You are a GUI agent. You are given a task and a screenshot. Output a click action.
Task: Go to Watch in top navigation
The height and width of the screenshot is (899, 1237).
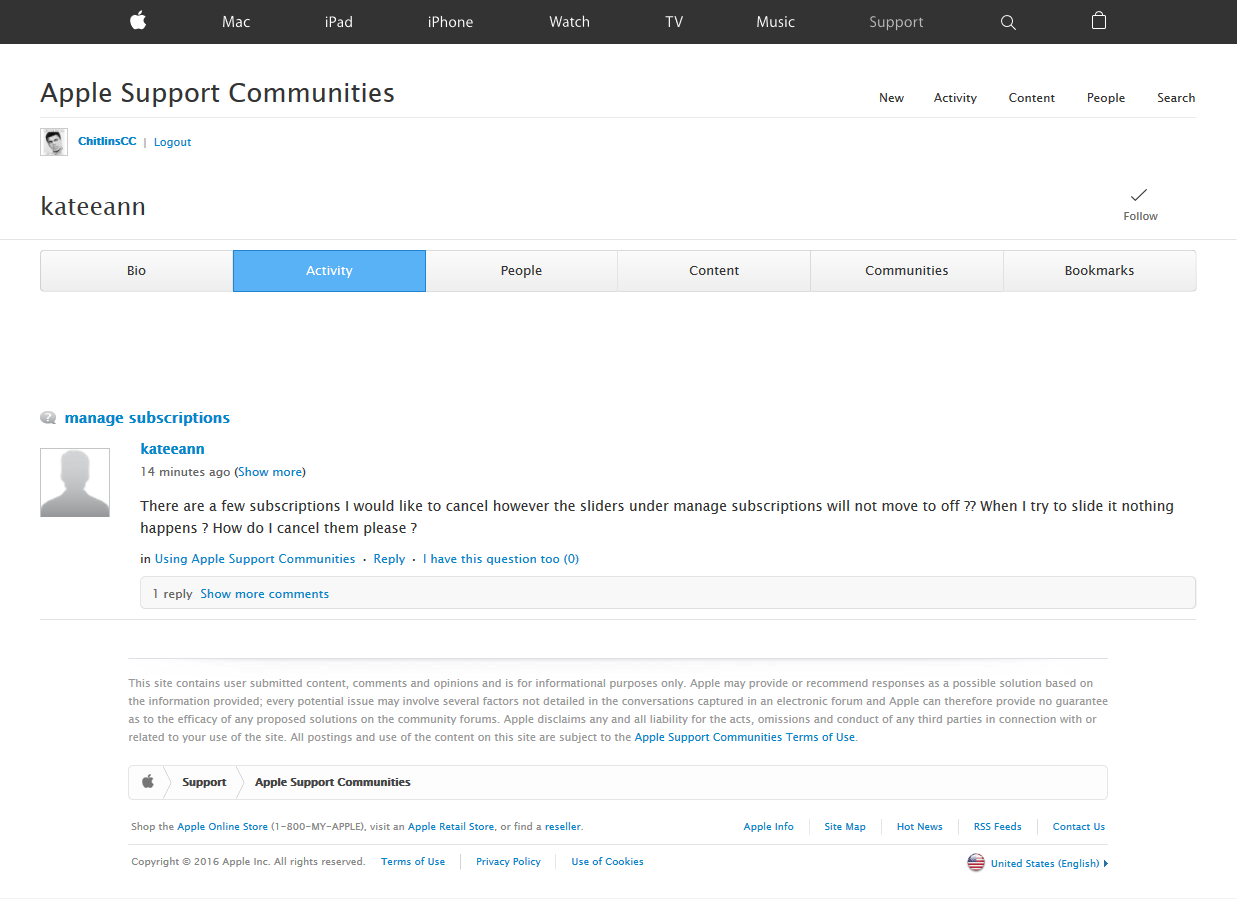coord(570,22)
